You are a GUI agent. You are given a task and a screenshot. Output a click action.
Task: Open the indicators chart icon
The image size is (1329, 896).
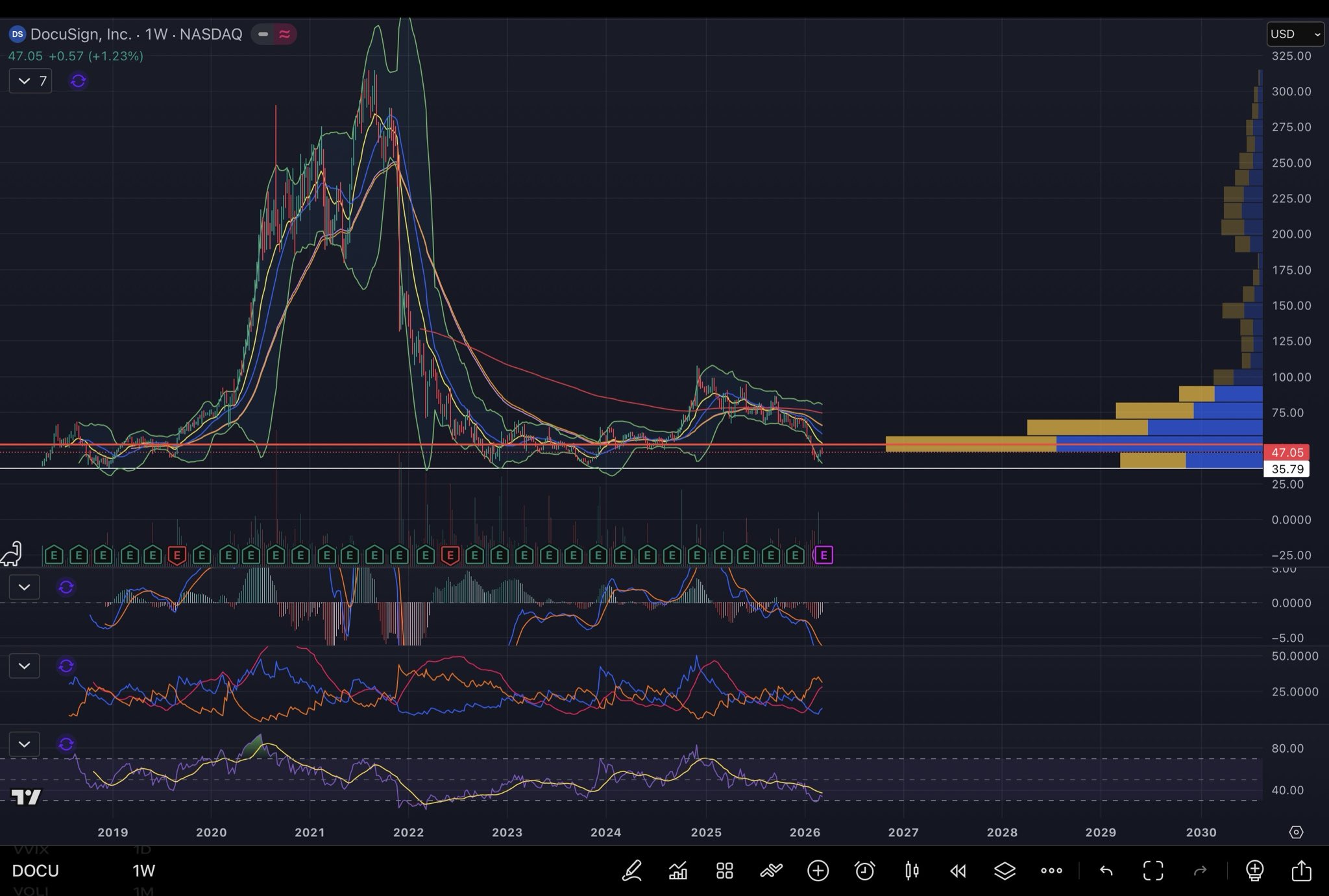(x=678, y=871)
